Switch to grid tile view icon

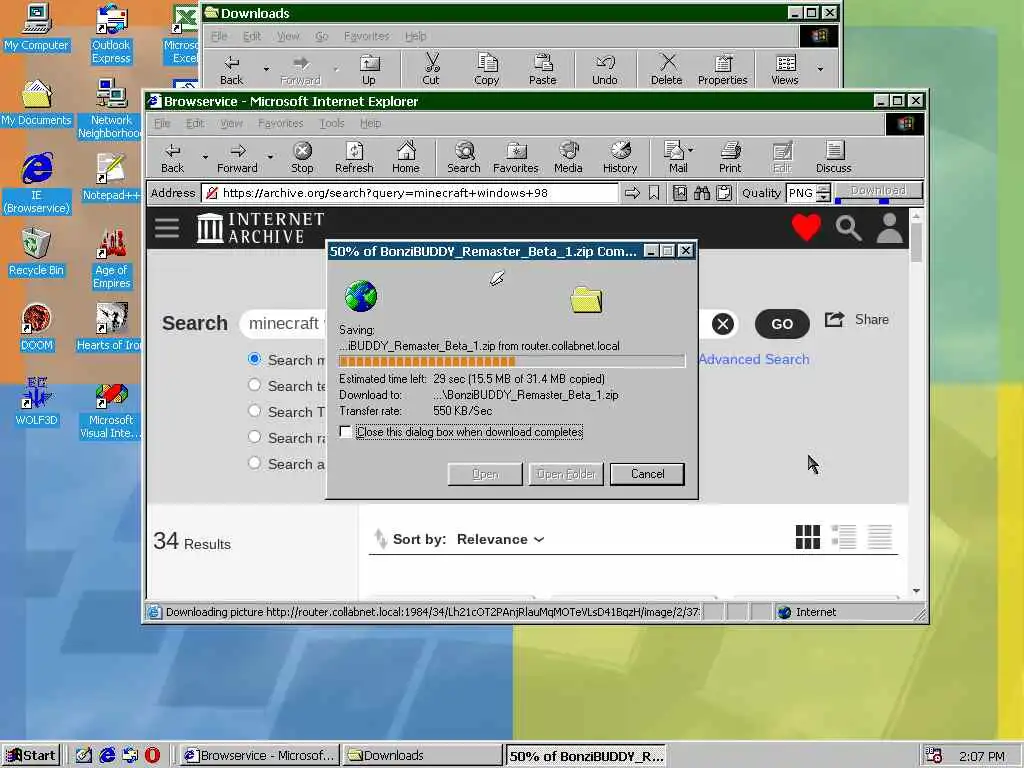coord(808,537)
